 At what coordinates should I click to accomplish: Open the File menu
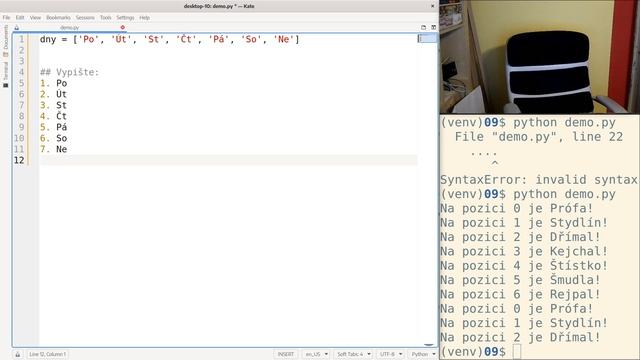[6, 18]
